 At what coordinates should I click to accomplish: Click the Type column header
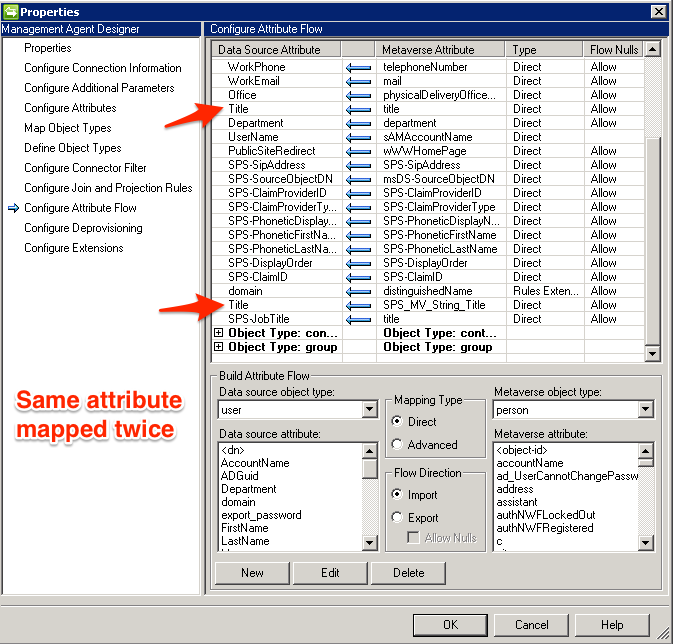pos(544,50)
